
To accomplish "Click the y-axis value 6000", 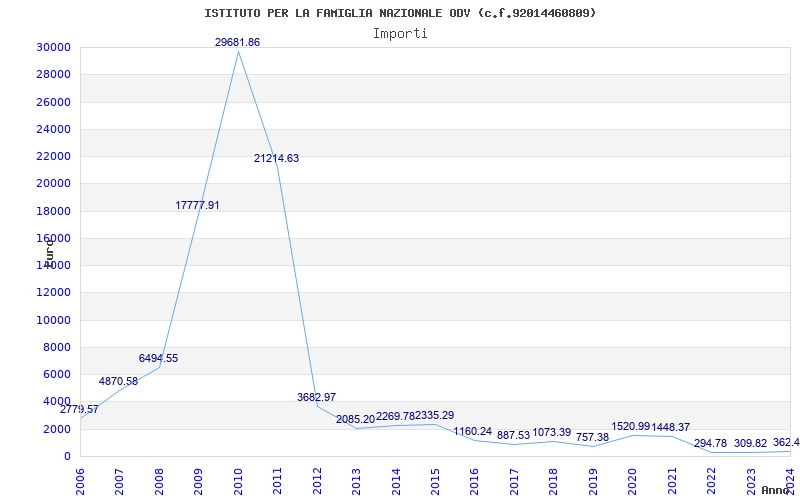I will coord(57,374).
